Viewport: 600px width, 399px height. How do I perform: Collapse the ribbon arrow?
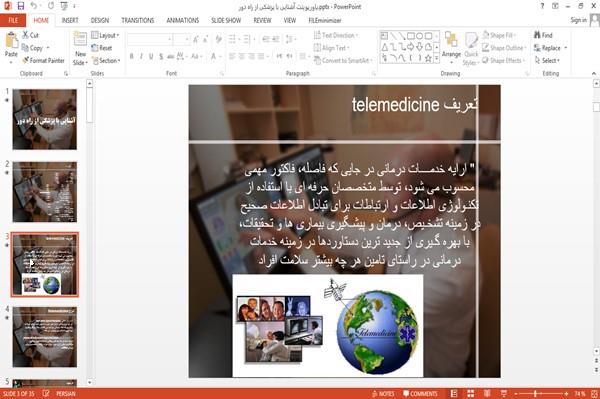(593, 73)
